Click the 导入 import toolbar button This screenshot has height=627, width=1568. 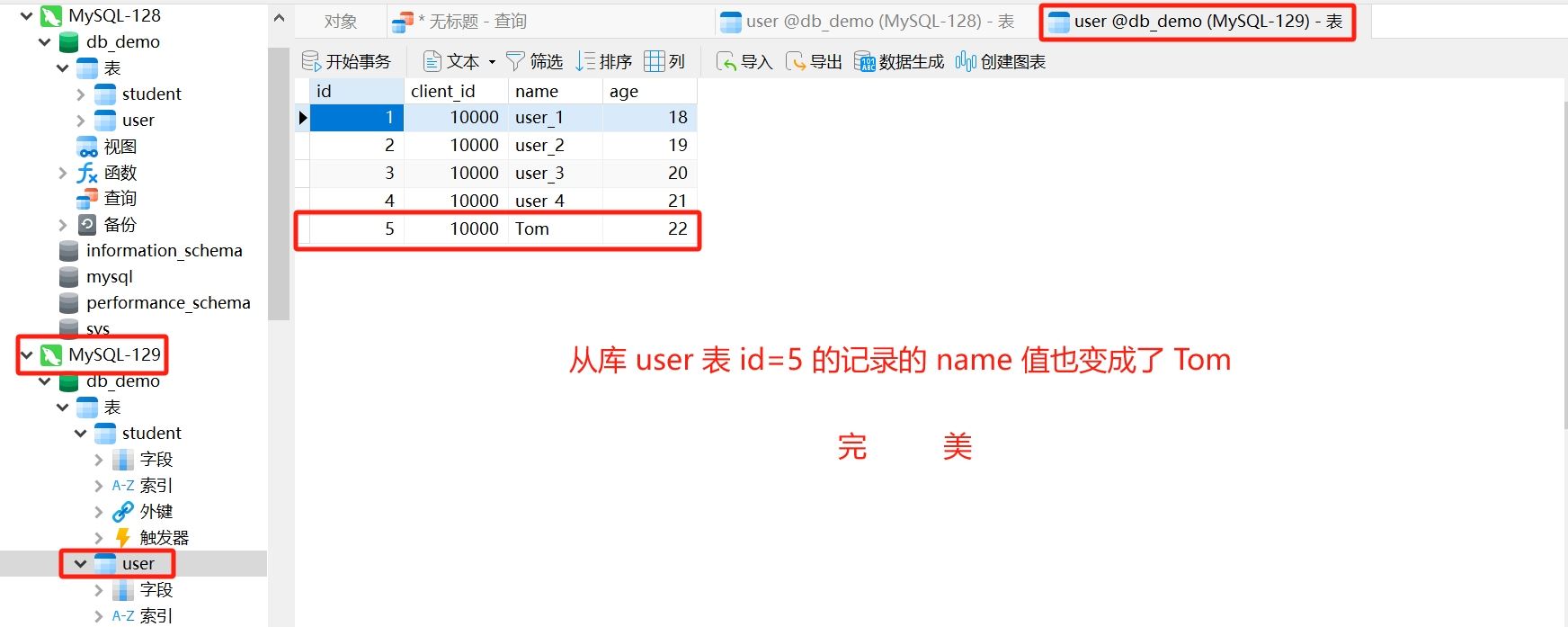click(744, 61)
